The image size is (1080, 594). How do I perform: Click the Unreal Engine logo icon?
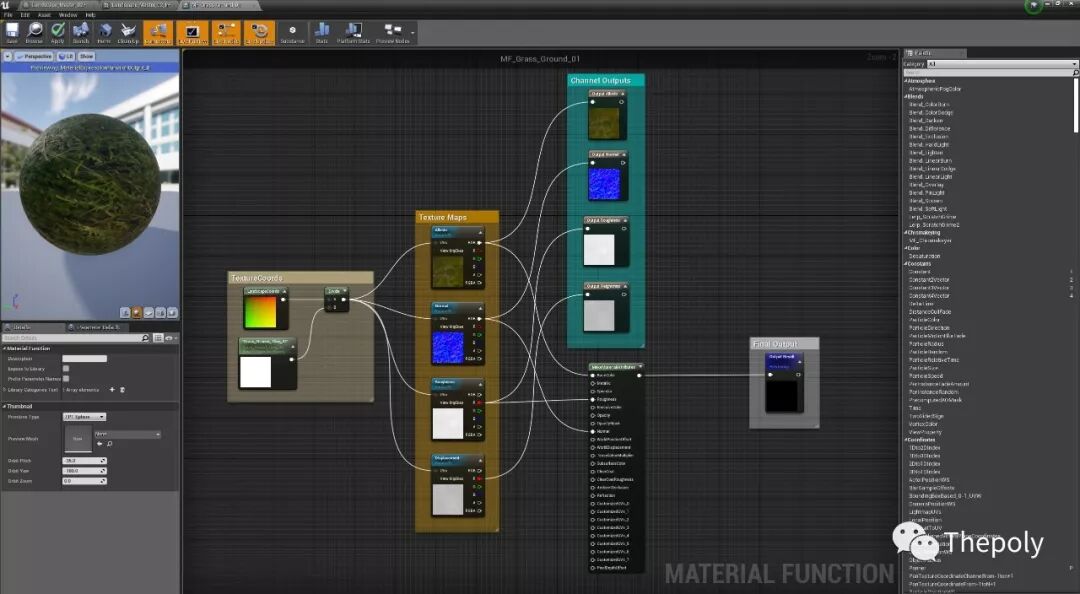(x=6, y=5)
